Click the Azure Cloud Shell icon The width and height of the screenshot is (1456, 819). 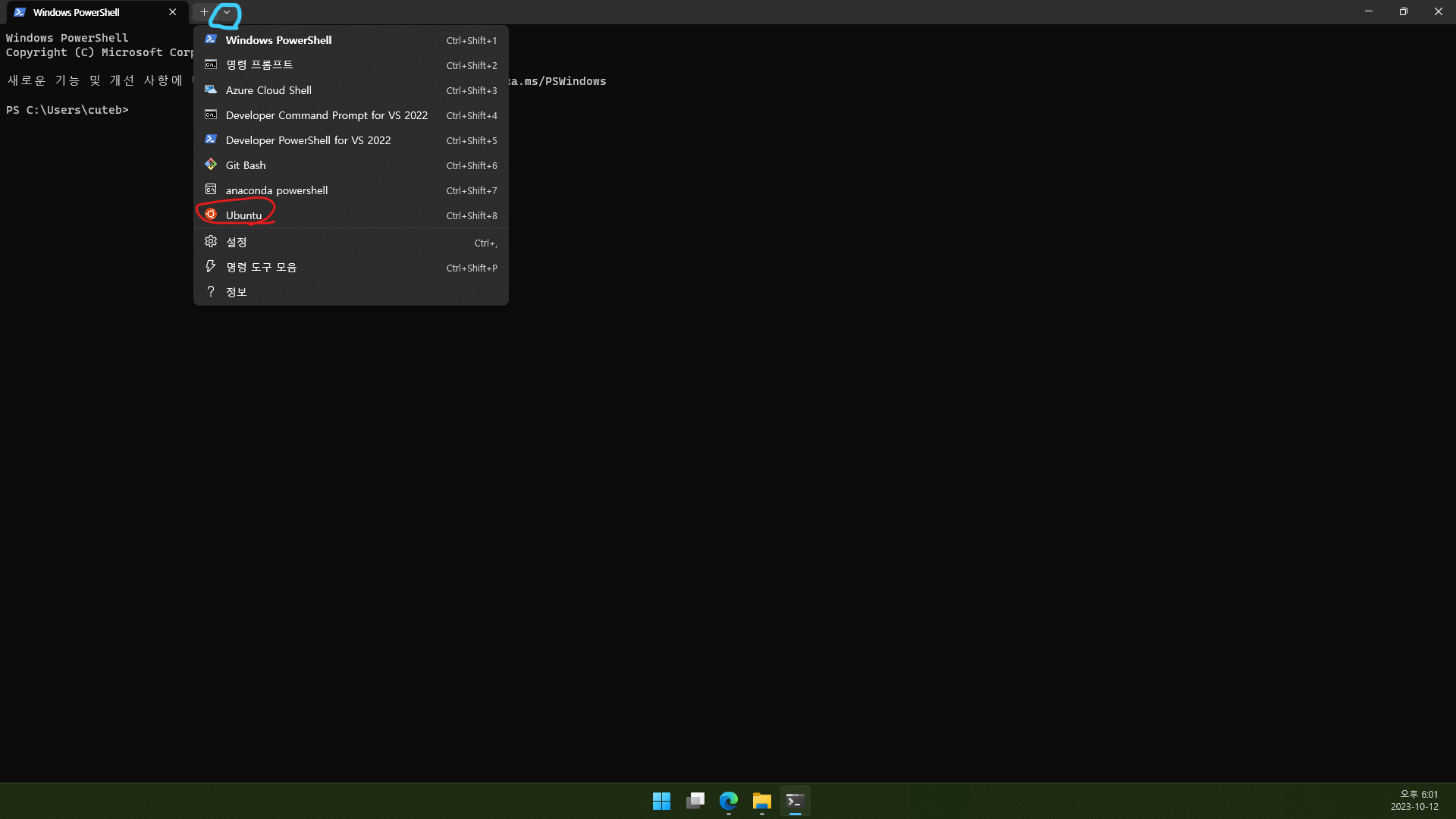tap(211, 89)
